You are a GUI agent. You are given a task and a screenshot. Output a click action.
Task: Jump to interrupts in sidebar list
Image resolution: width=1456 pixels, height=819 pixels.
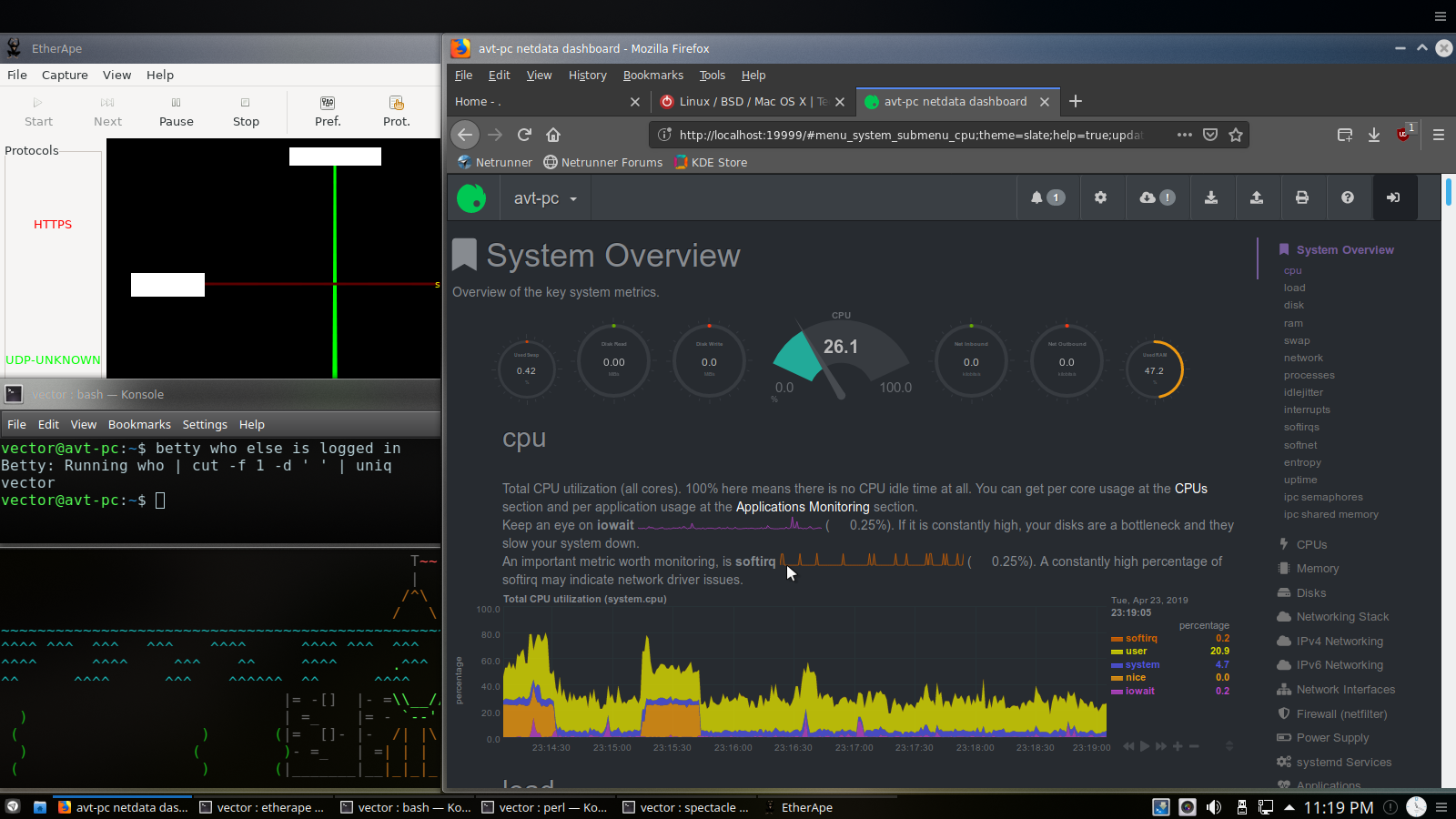[1307, 409]
